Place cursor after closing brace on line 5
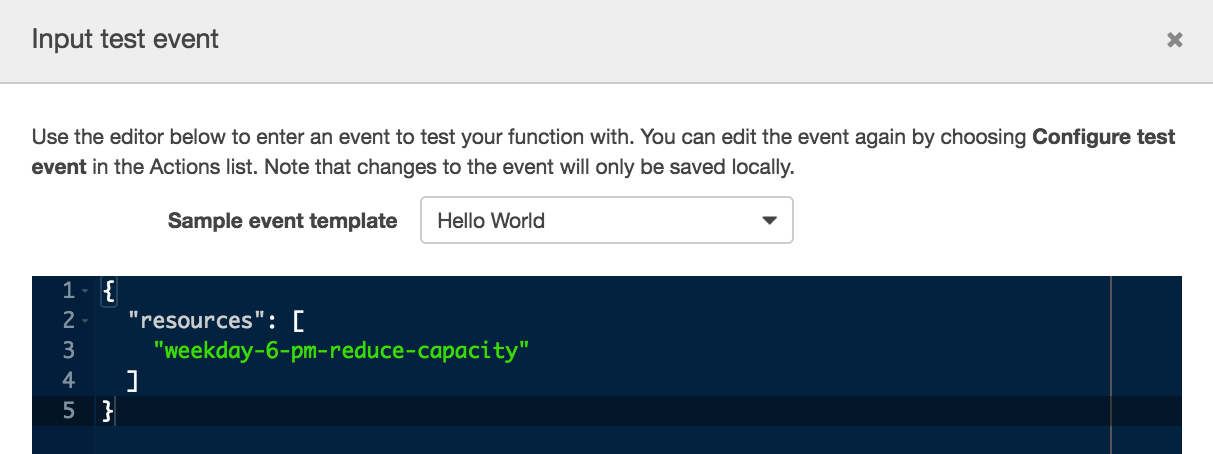The width and height of the screenshot is (1213, 454). coord(115,410)
